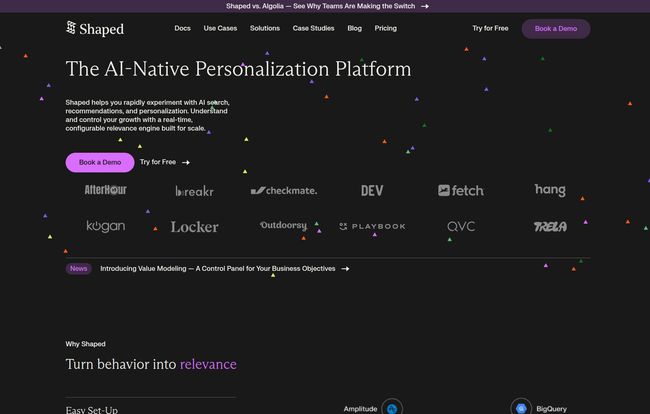Visit the Blog page
Screen dimensions: 650x414
(x=354, y=28)
